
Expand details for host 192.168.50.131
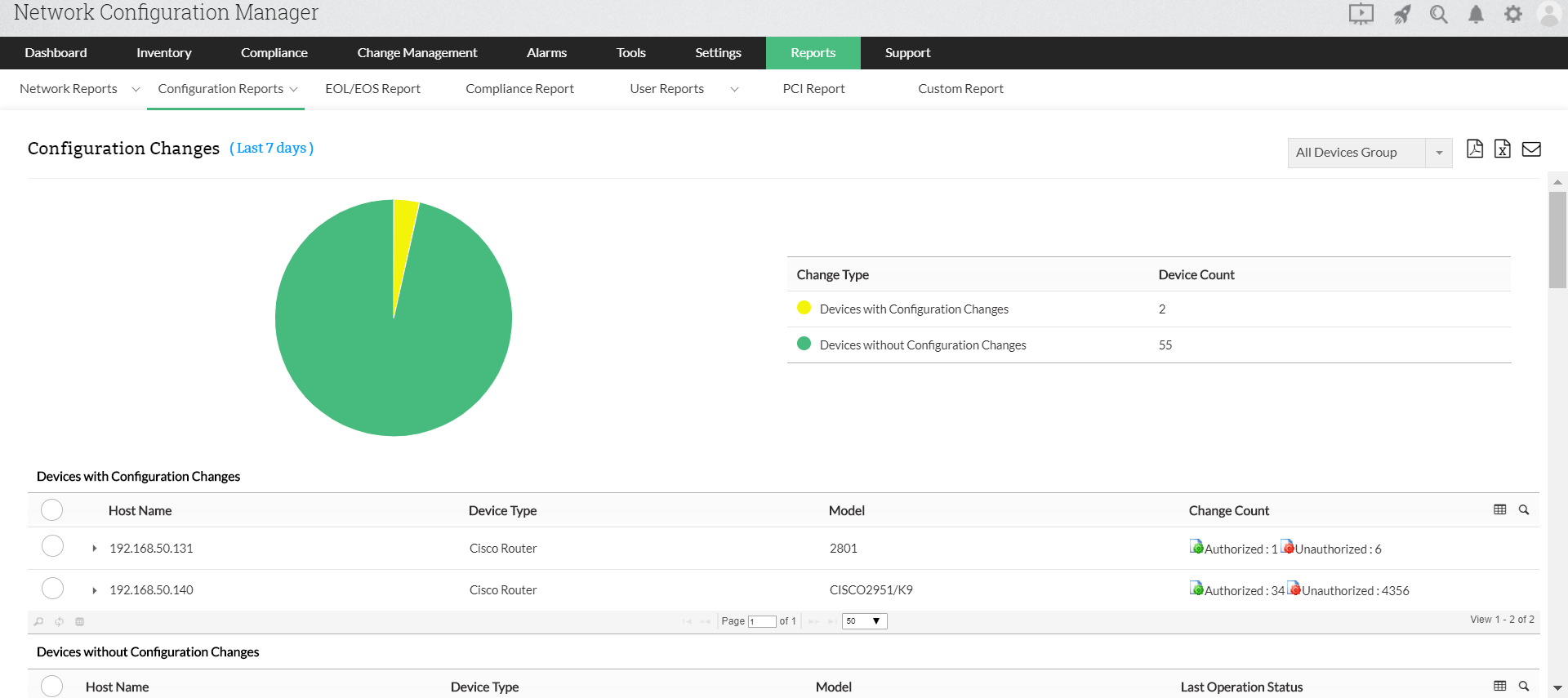(95, 549)
